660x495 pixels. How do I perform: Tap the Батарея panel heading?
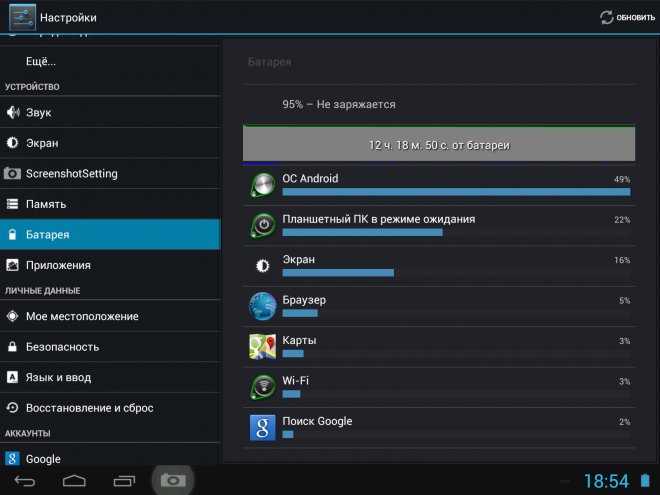tap(269, 62)
